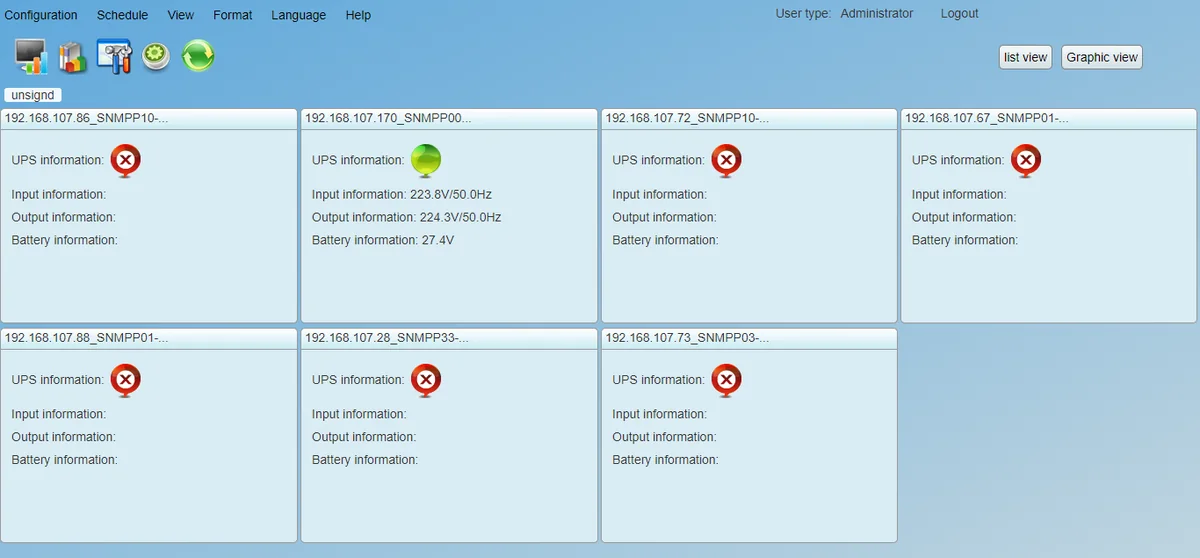The height and width of the screenshot is (558, 1200).
Task: Select device header 192.168.107.28_SNMPP33
Action: (449, 338)
